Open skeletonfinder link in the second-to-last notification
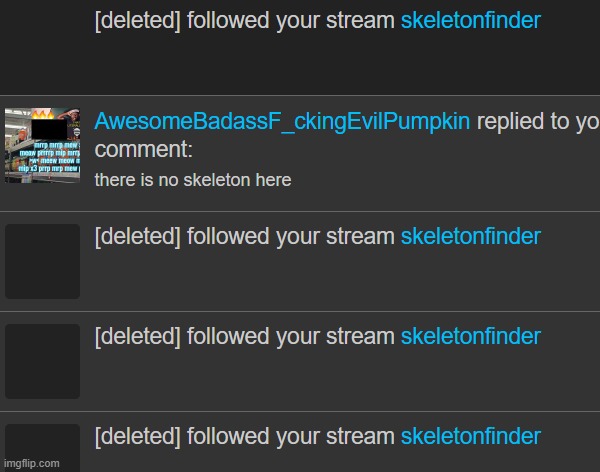This screenshot has width=600, height=472. [470, 337]
